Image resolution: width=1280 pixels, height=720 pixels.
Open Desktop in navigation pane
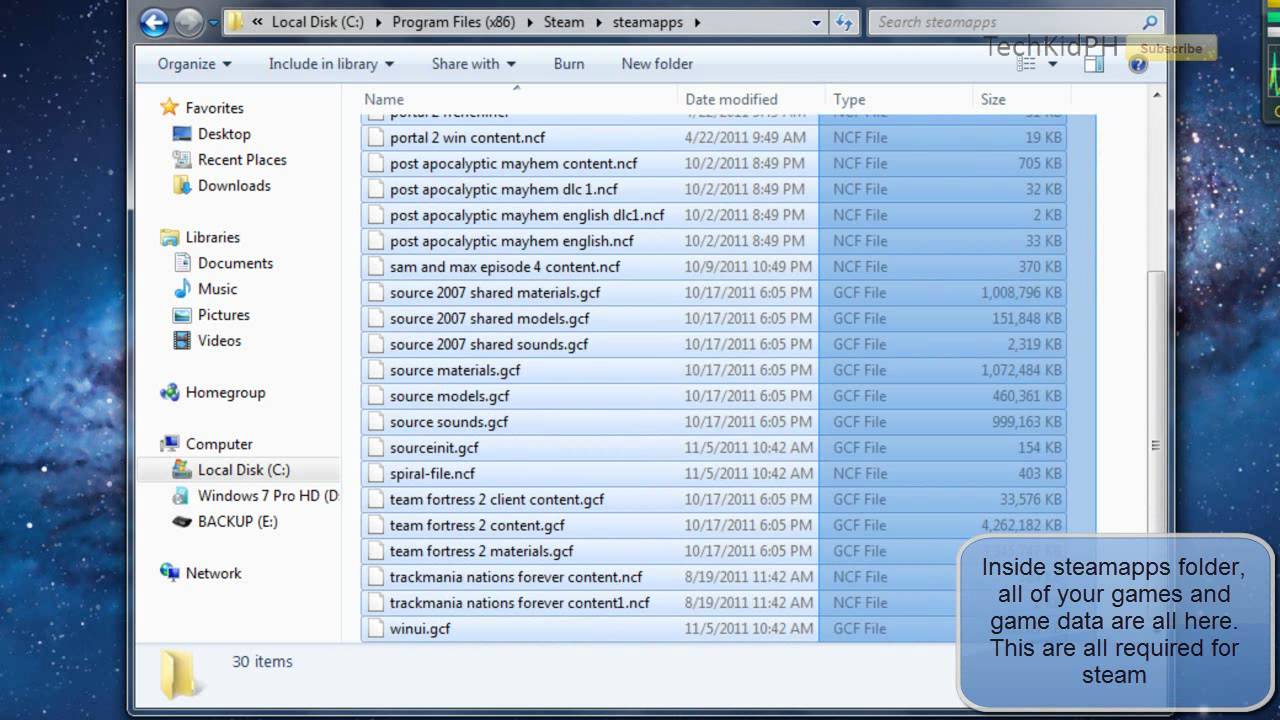pos(224,134)
